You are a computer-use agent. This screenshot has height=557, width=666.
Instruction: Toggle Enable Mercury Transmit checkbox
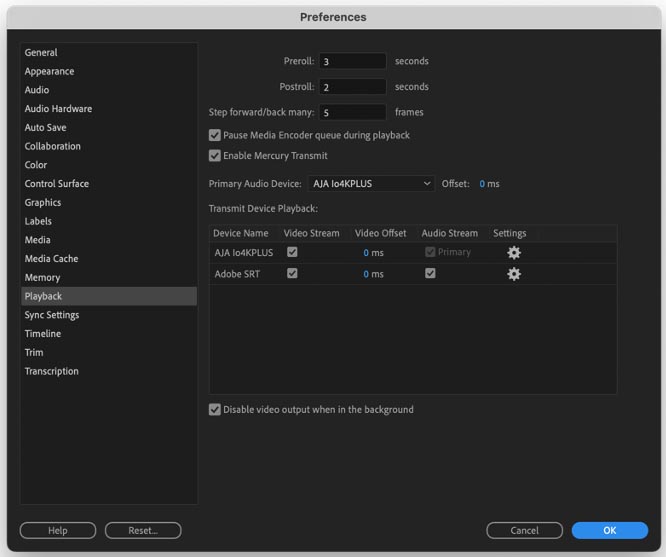click(x=215, y=156)
